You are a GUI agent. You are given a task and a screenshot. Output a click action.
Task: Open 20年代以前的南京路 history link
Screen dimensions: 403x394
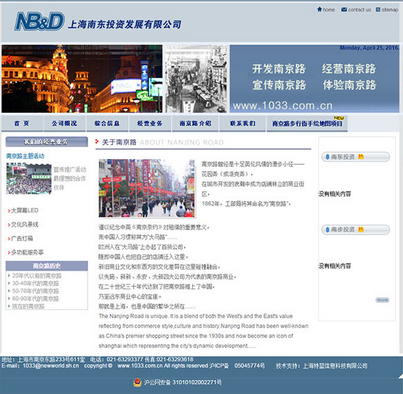[37, 276]
